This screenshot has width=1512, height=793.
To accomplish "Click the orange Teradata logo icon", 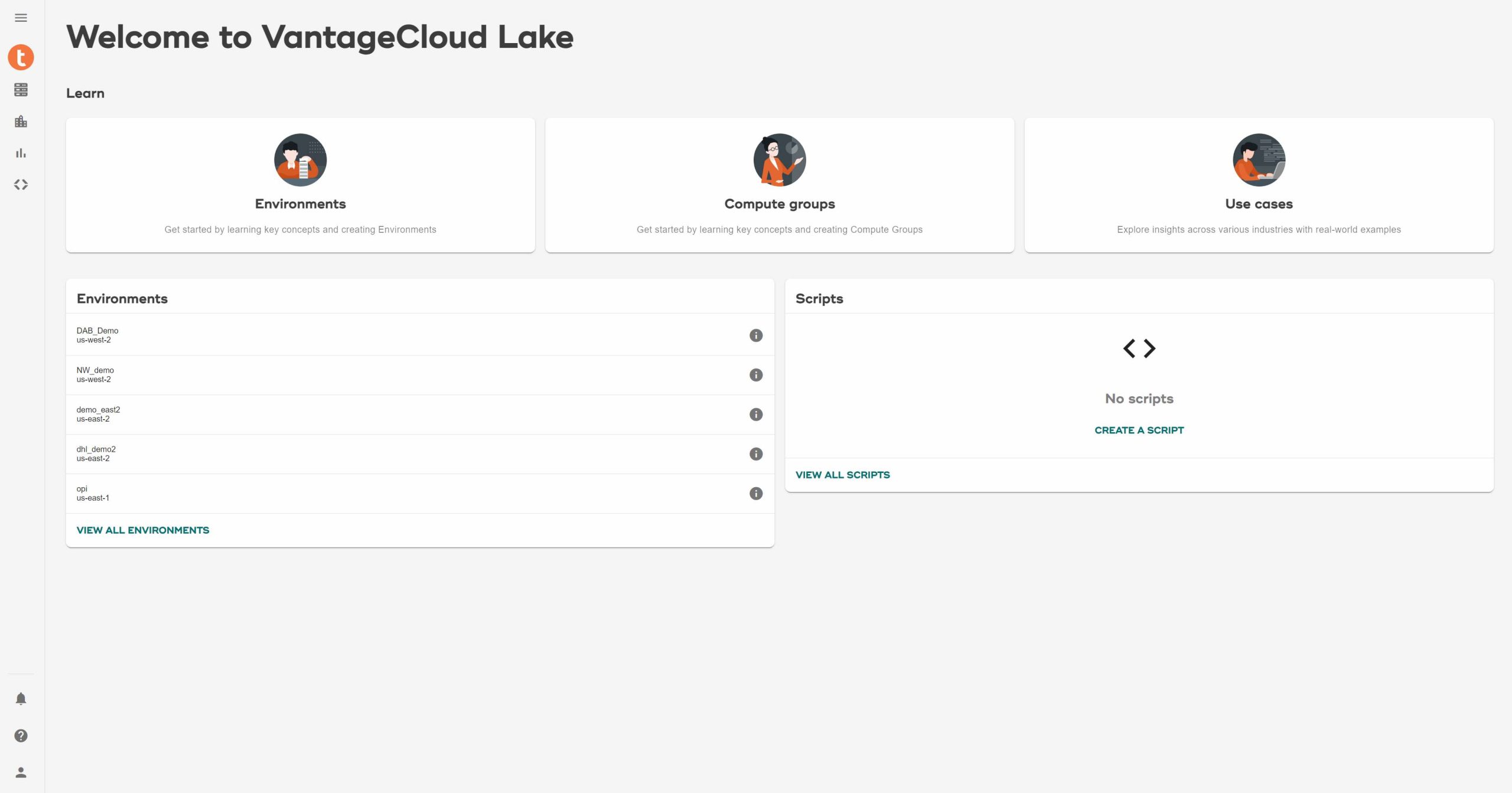I will (x=21, y=57).
